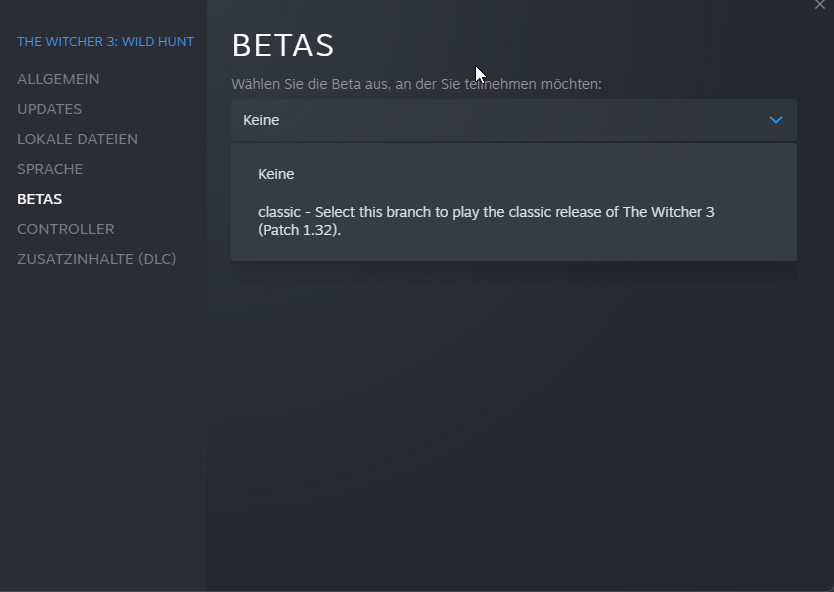Switch to the UPDATES section

(x=49, y=109)
